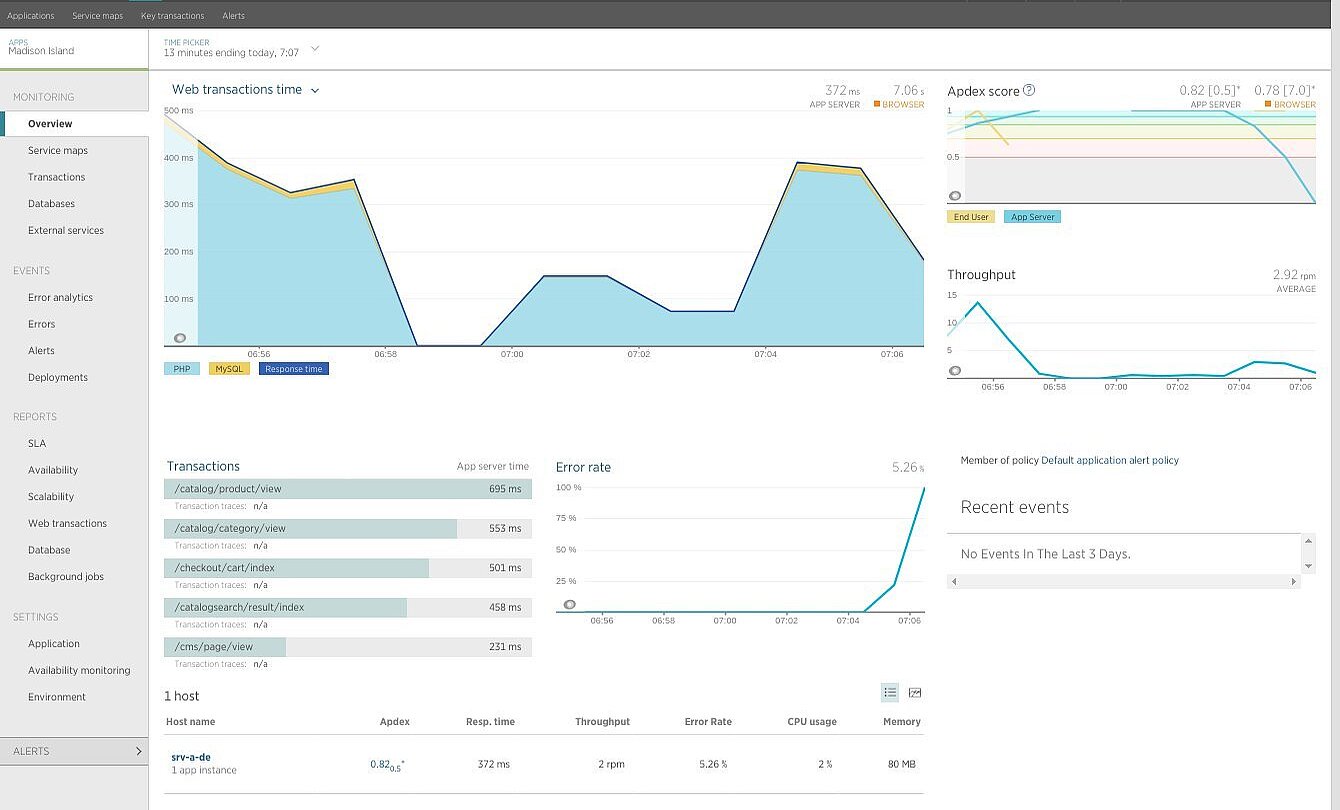The width and height of the screenshot is (1340, 810).
Task: Switch hosts to list view icon
Action: click(x=889, y=693)
